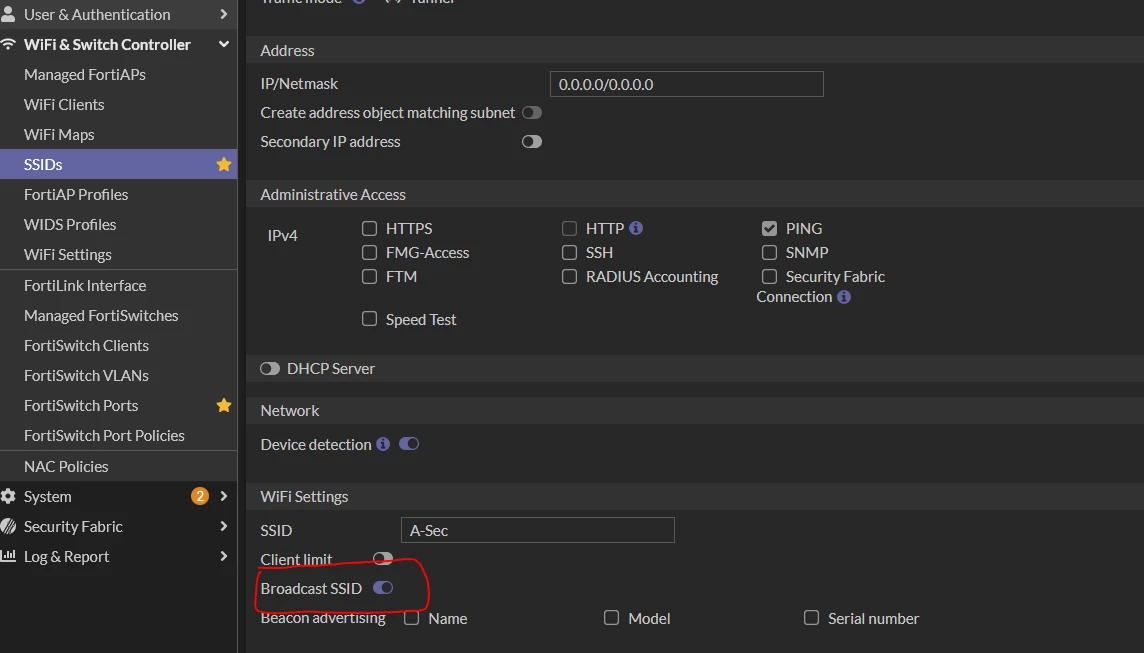This screenshot has width=1144, height=653.
Task: Click the IP/Netmask input field
Action: 687,84
